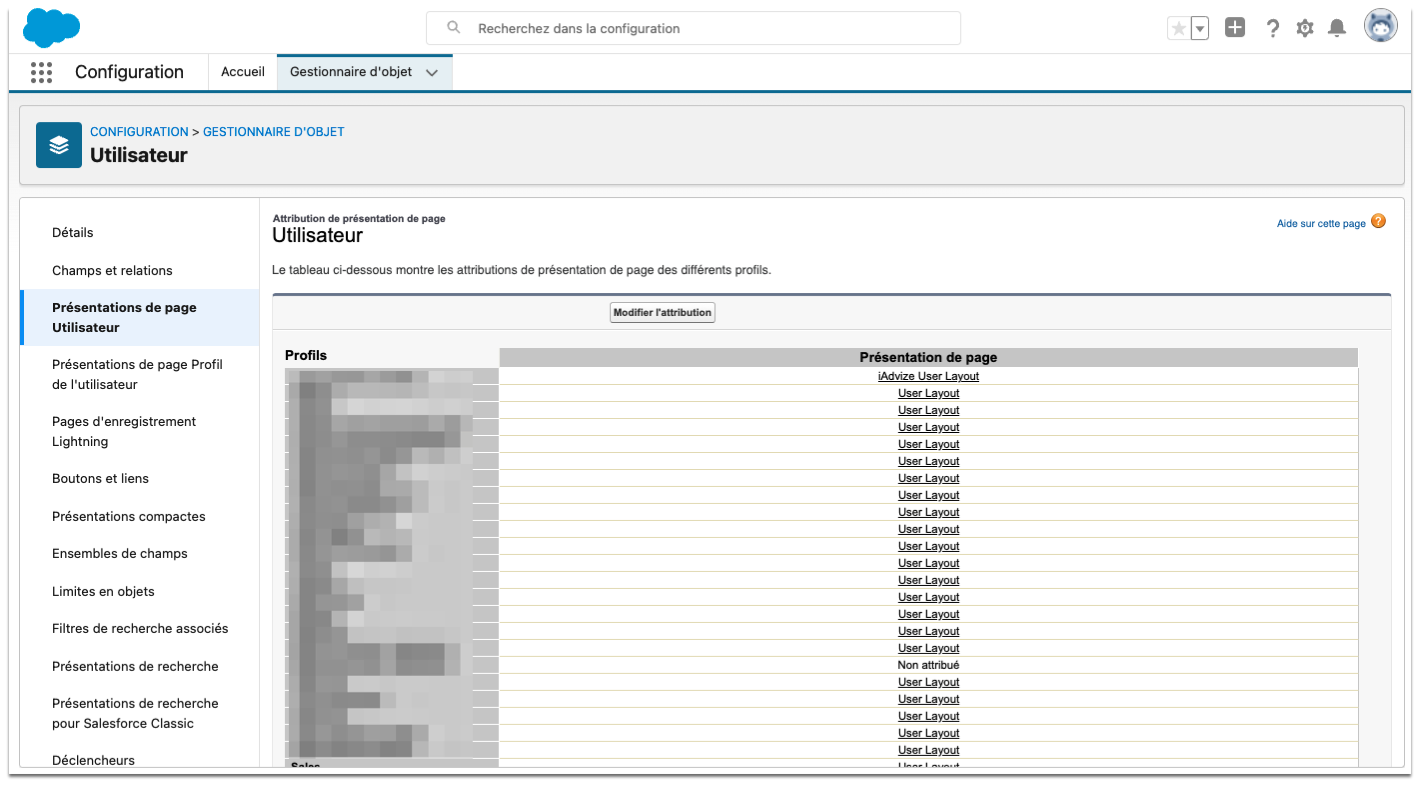The width and height of the screenshot is (1425, 789).
Task: Click the favorites star icon
Action: pyautogui.click(x=1178, y=29)
